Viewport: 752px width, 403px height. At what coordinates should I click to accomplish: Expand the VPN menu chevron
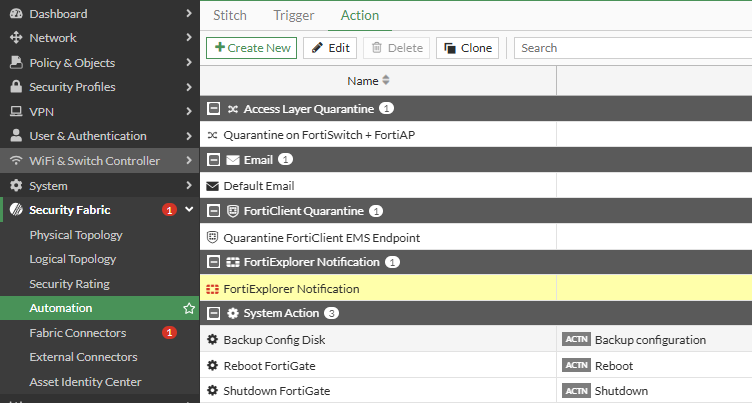point(189,111)
